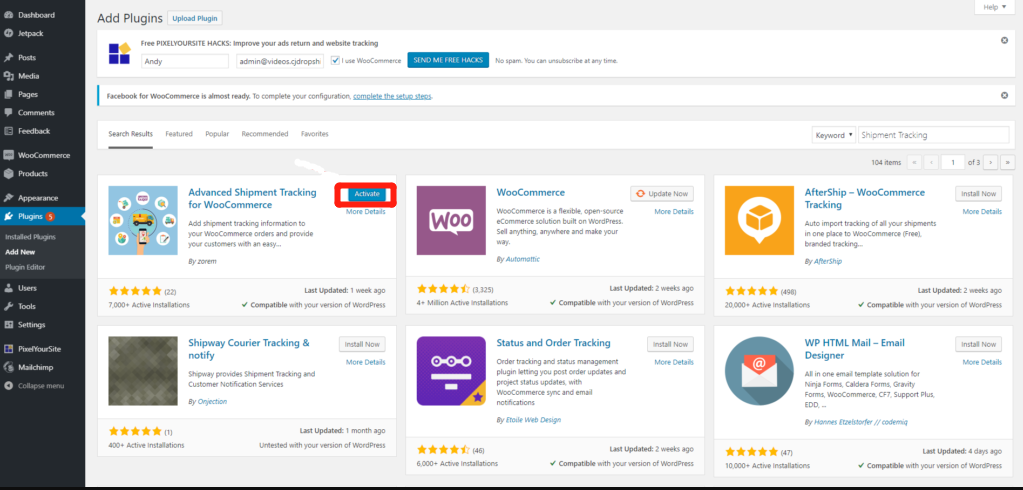The image size is (1023, 490).
Task: Click the Media sidebar icon
Action: (x=8, y=76)
